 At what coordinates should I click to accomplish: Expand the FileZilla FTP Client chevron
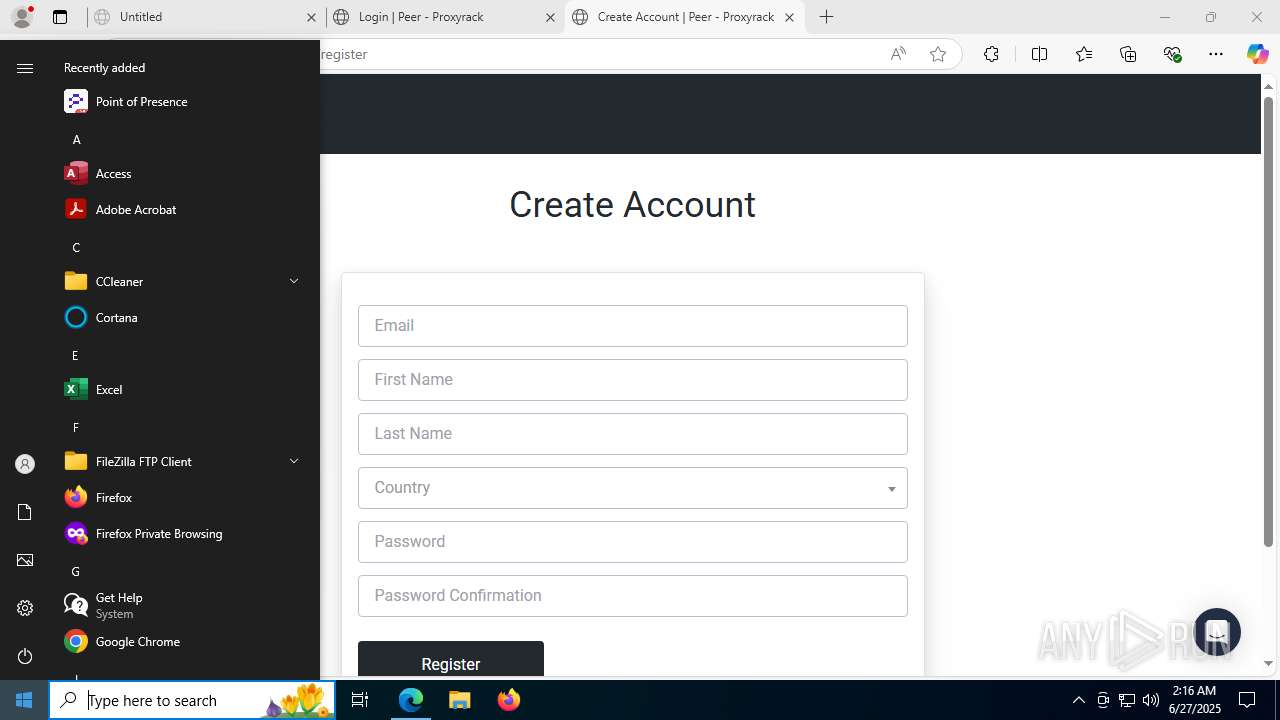pos(294,462)
